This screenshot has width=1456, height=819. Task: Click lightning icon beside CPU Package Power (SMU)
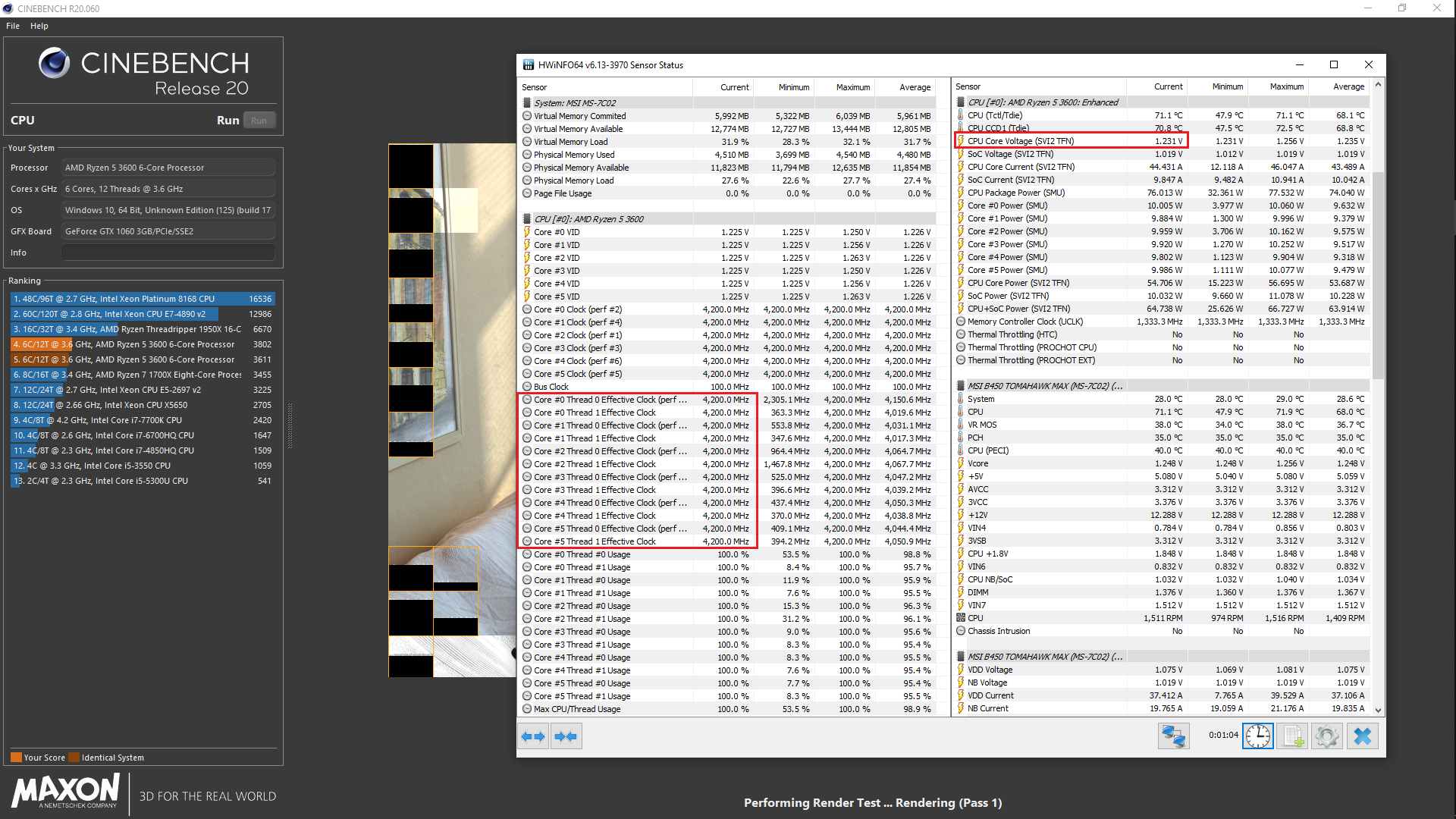(961, 193)
